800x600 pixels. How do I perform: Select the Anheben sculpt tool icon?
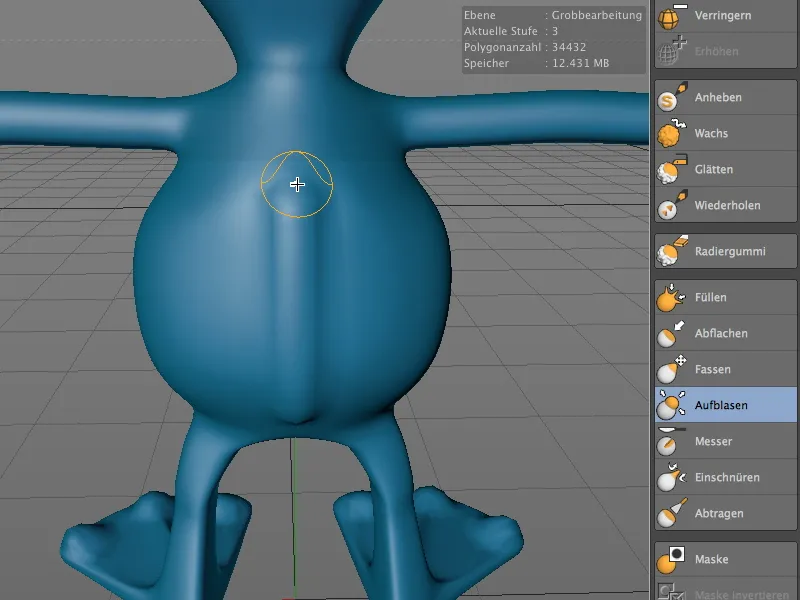click(x=671, y=97)
